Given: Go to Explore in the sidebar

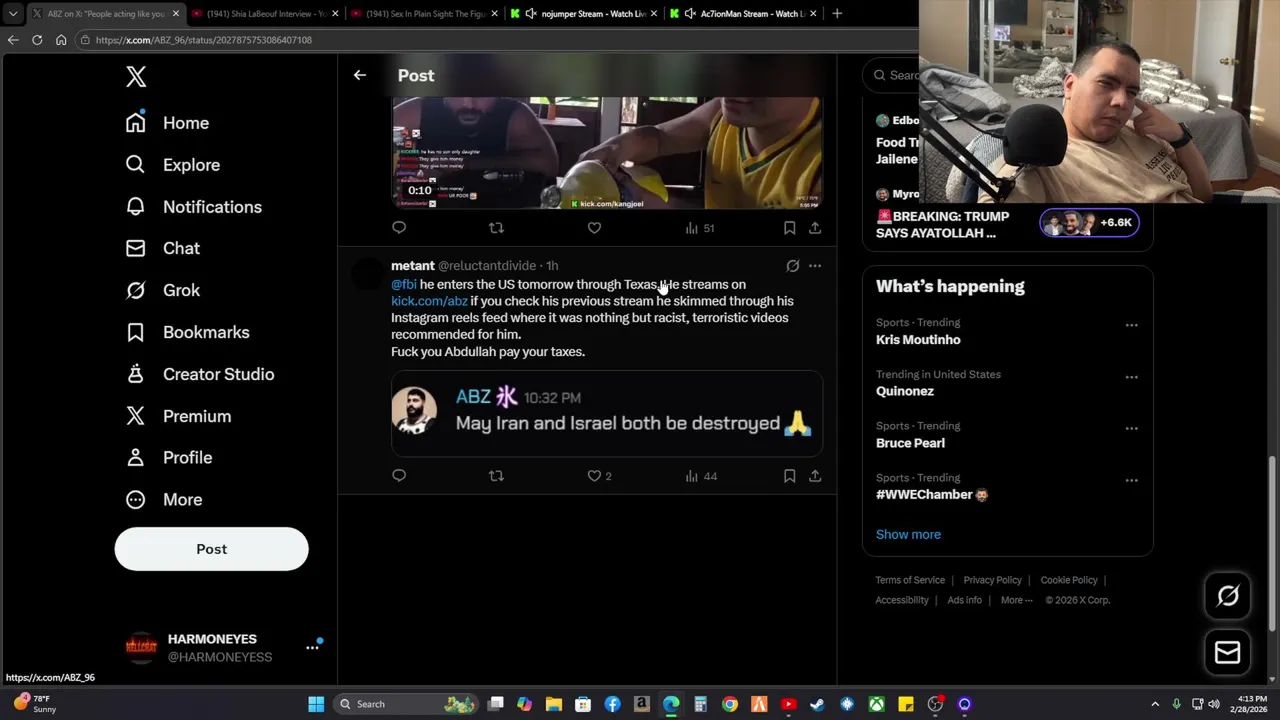Looking at the screenshot, I should [172, 165].
